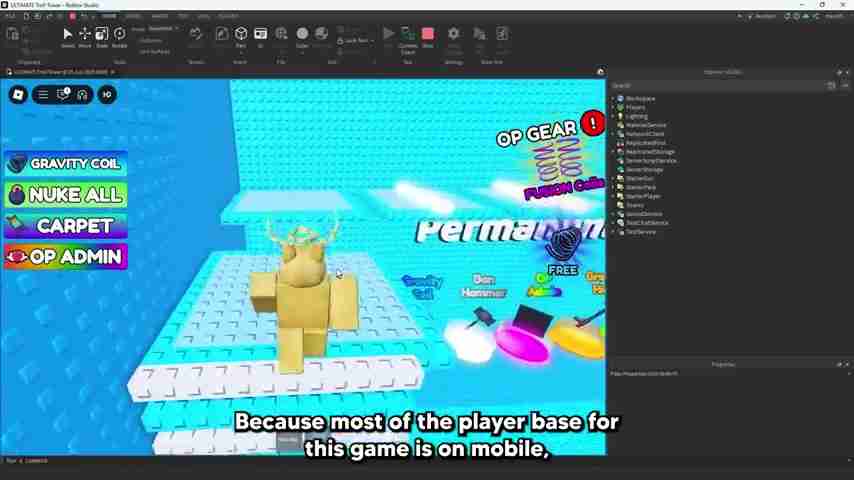This screenshot has height=480, width=854.
Task: Select StarterPlayer in Explorer
Action: coord(643,196)
